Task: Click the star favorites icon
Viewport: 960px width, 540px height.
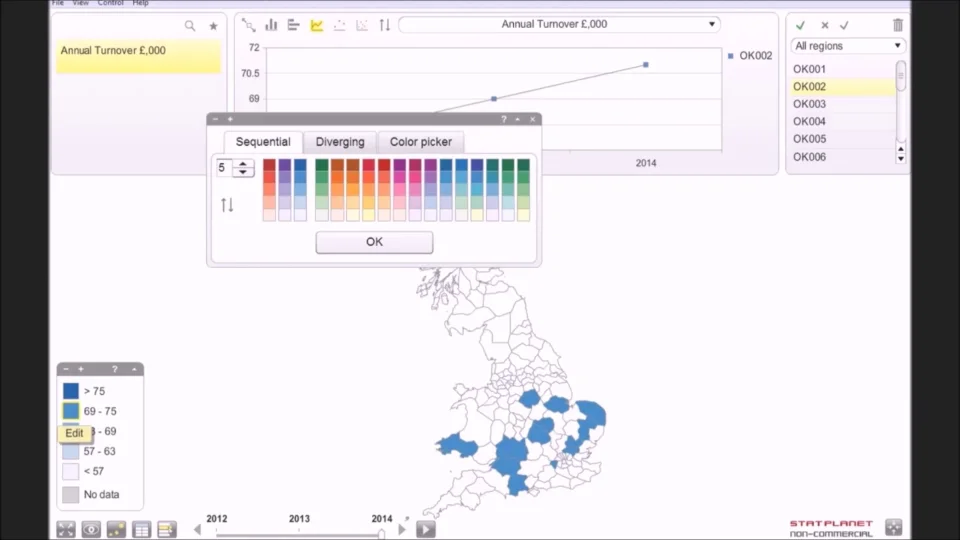Action: point(213,26)
